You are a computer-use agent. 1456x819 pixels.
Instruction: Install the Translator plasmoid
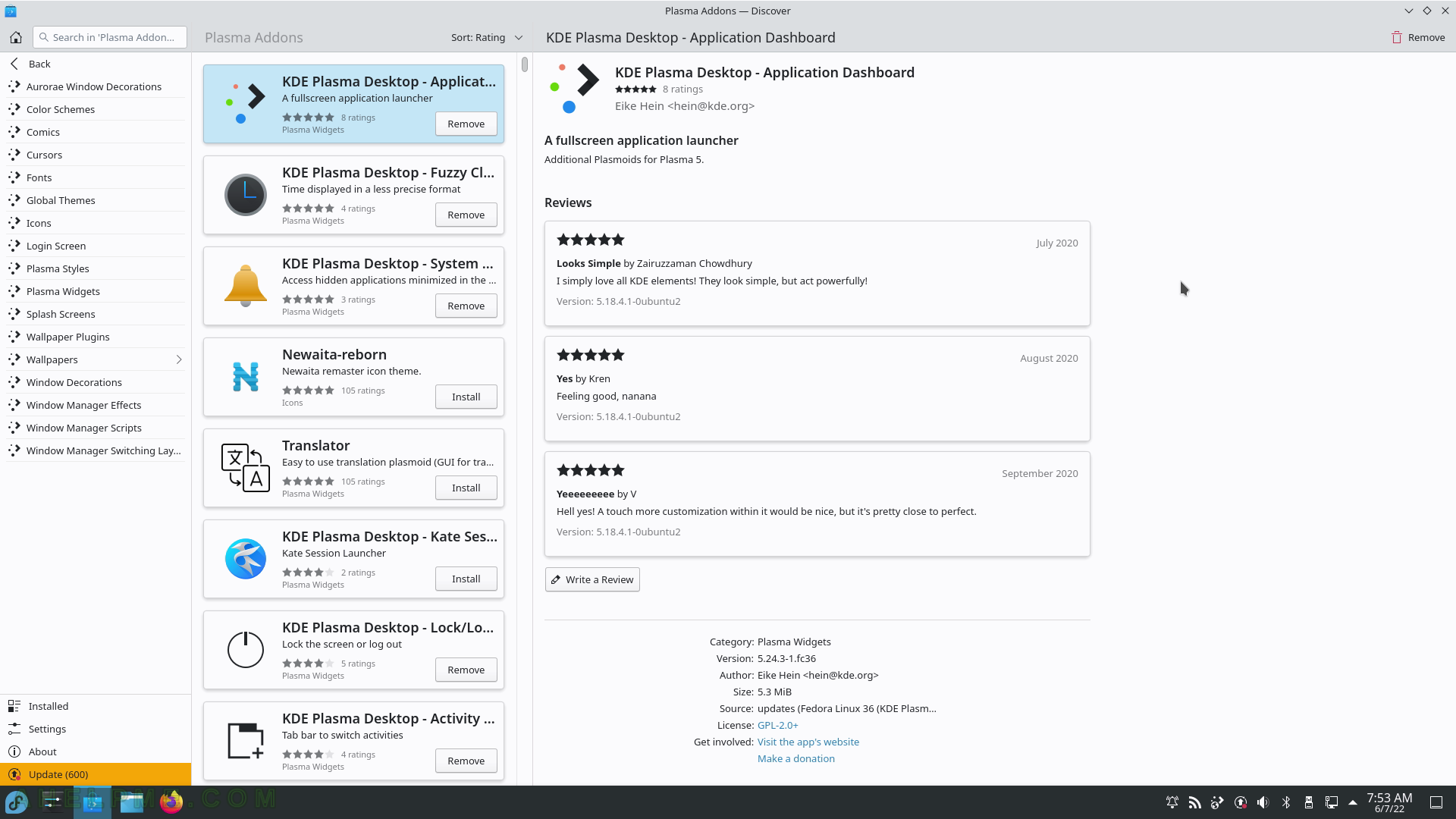click(466, 488)
